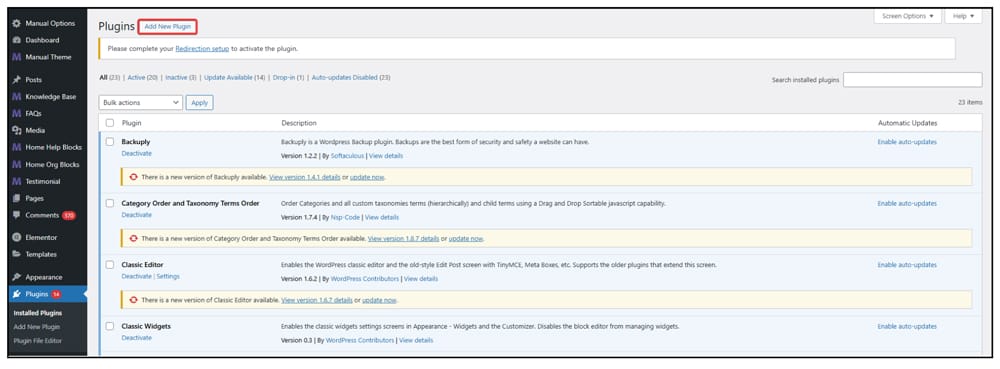Filter by Update Available (14)
The width and height of the screenshot is (1000, 369).
(x=234, y=77)
